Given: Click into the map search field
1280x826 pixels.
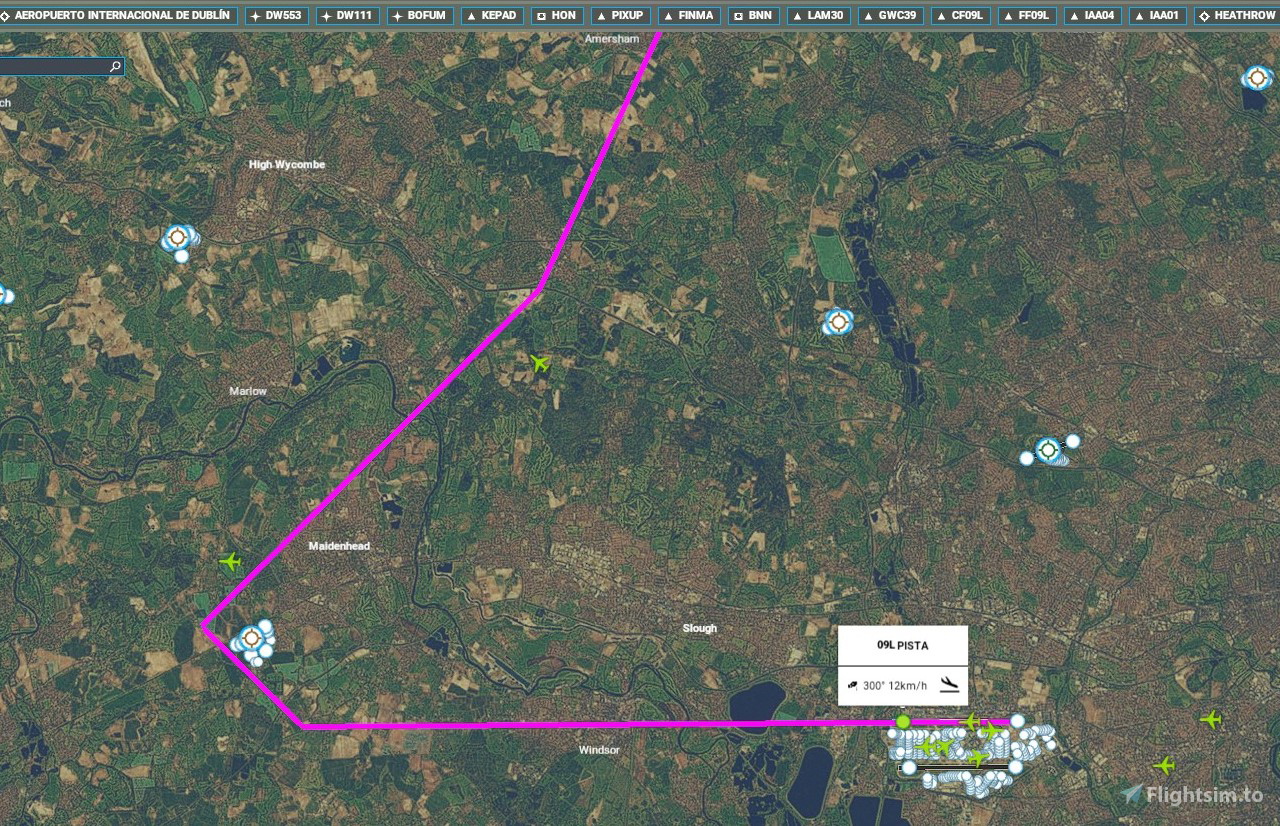Looking at the screenshot, I should [x=55, y=67].
